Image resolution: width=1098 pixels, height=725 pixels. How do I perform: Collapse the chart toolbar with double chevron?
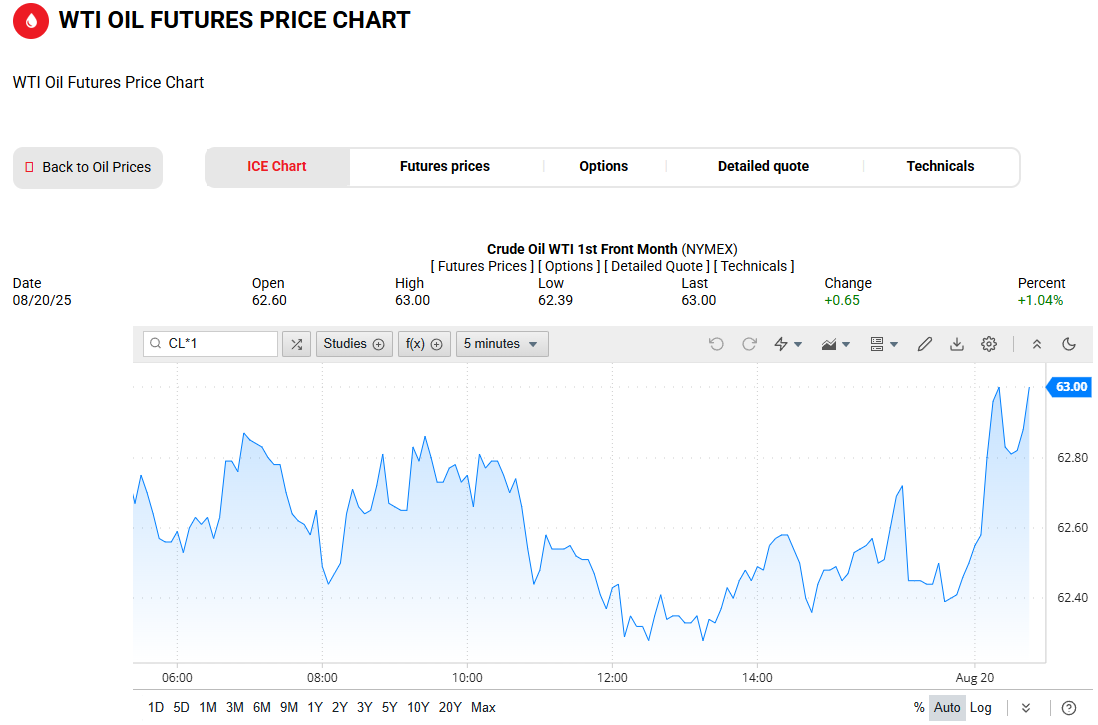1037,344
